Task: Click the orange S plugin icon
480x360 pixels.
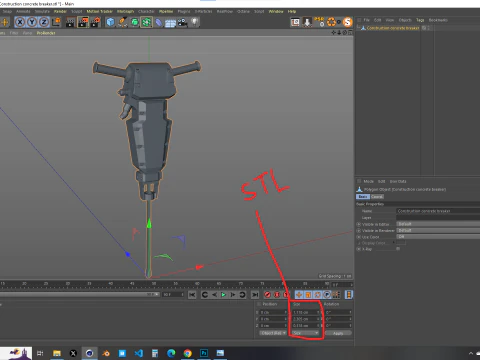Action: (347, 22)
